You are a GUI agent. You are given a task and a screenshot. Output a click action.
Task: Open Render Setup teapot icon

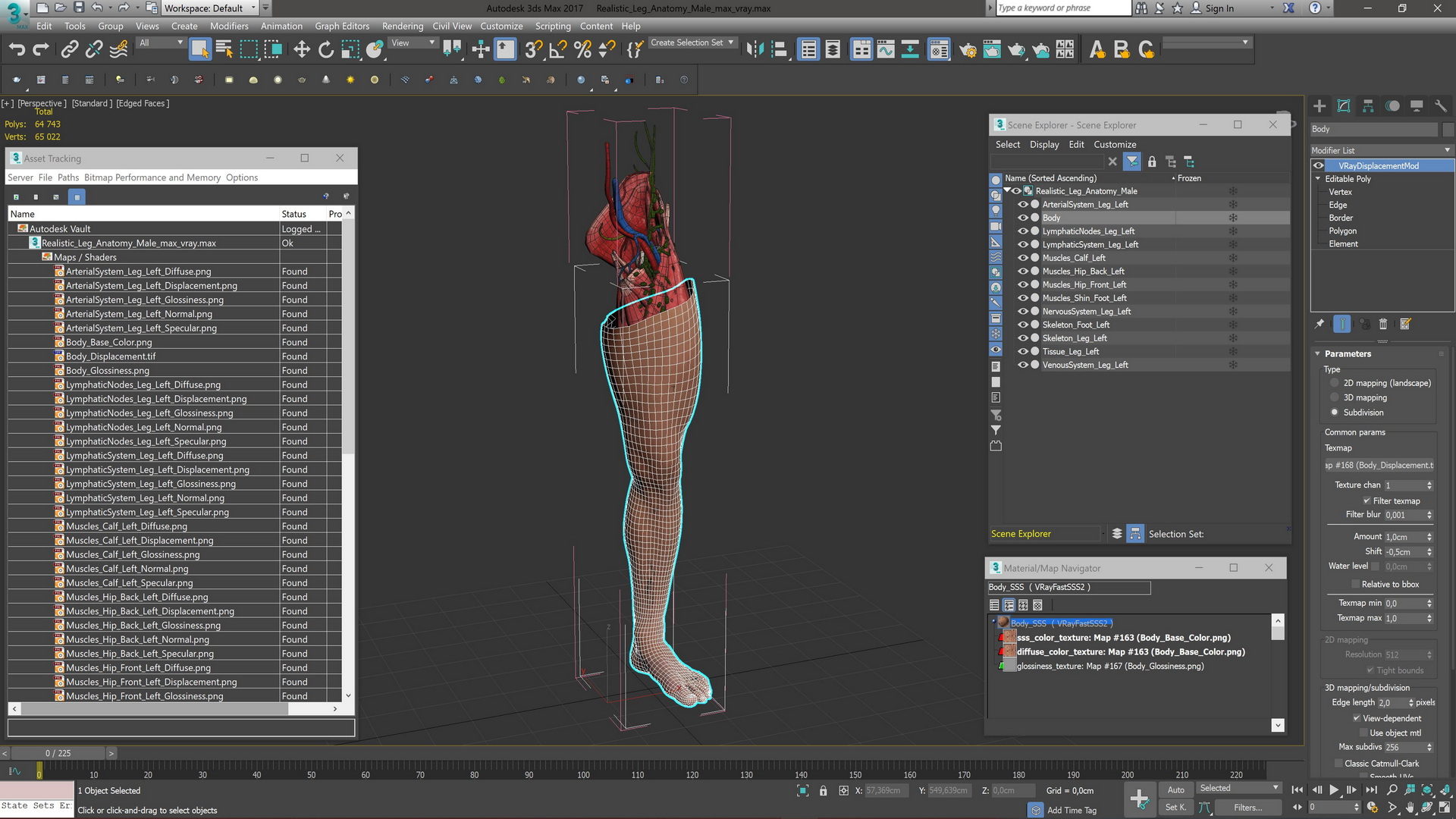click(x=968, y=50)
